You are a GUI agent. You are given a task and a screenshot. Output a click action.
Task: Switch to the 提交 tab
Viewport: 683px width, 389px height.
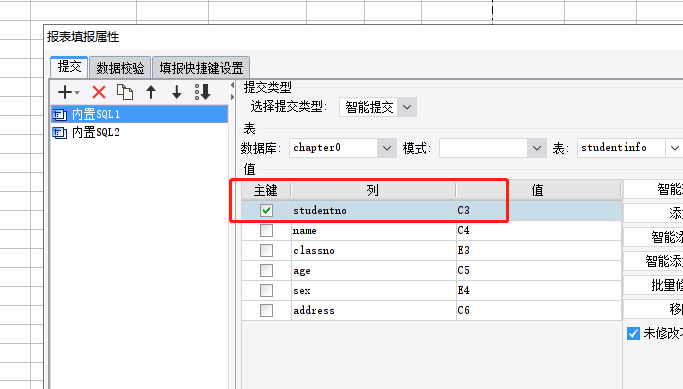69,67
